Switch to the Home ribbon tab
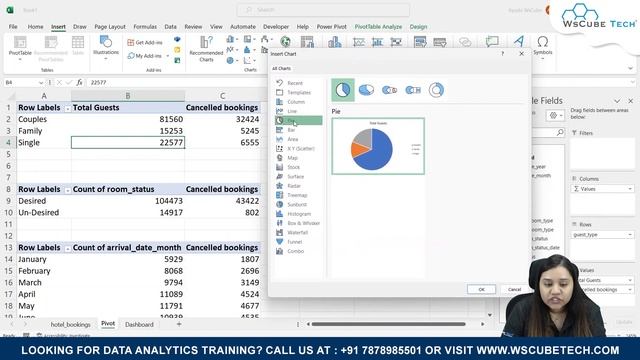640x360 pixels. click(36, 27)
